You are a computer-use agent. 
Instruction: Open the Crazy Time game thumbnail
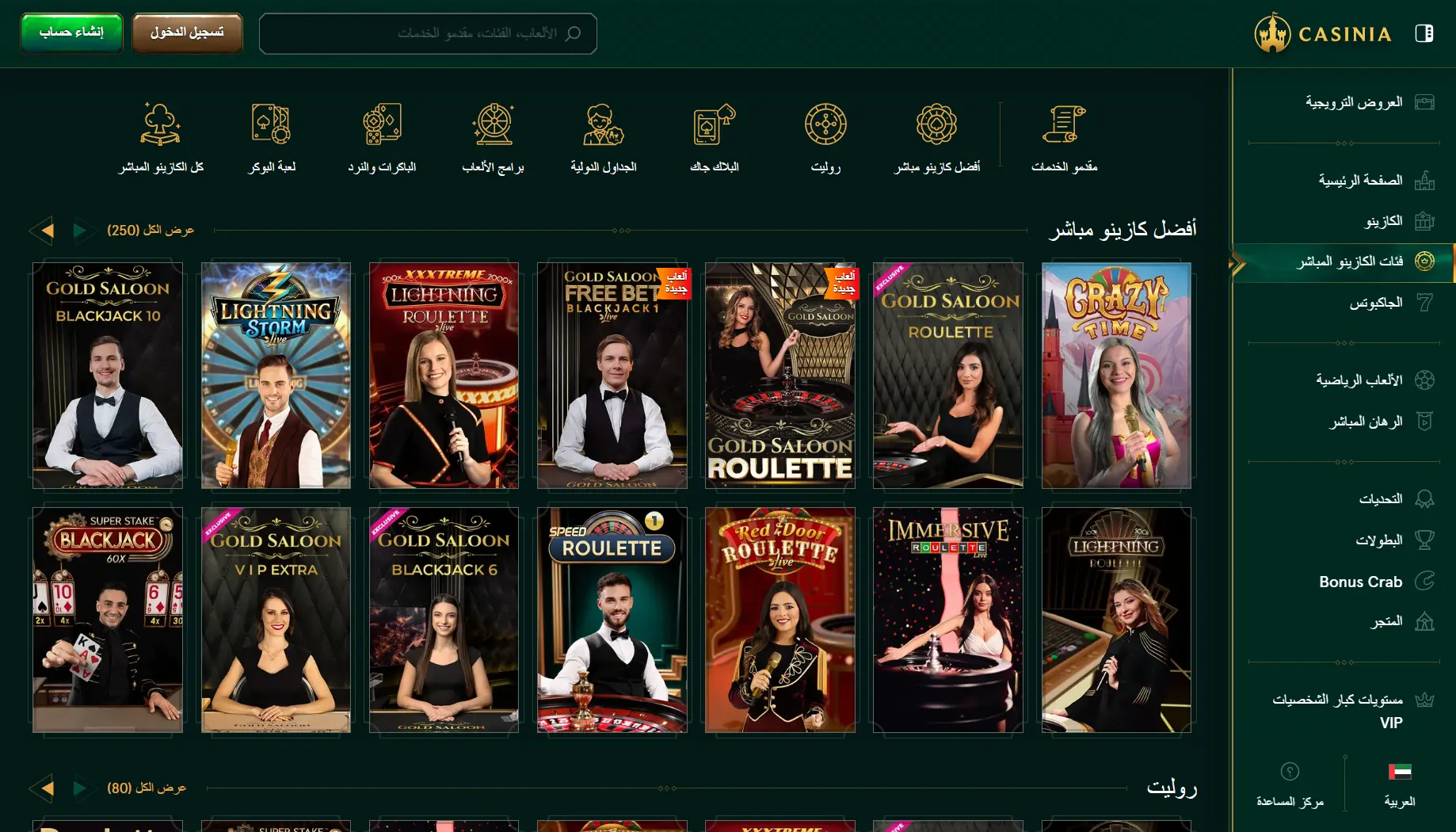pyautogui.click(x=1116, y=376)
